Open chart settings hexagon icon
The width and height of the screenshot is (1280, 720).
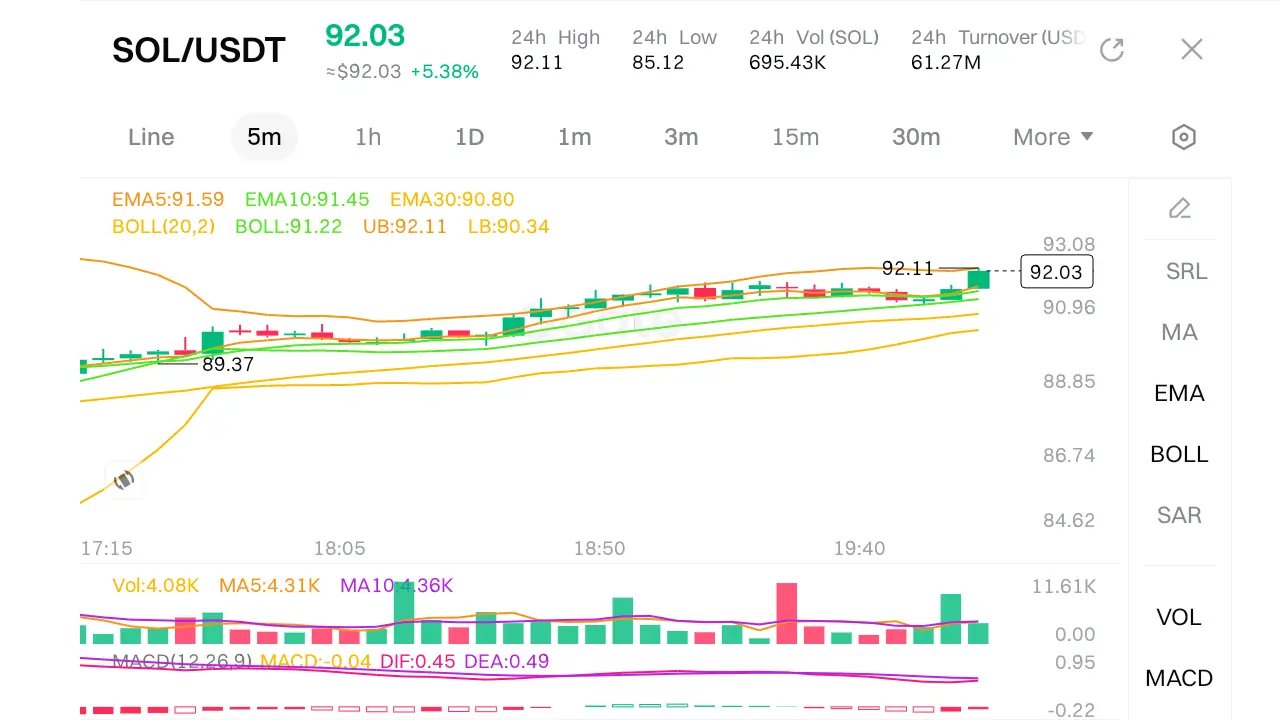click(x=1184, y=137)
